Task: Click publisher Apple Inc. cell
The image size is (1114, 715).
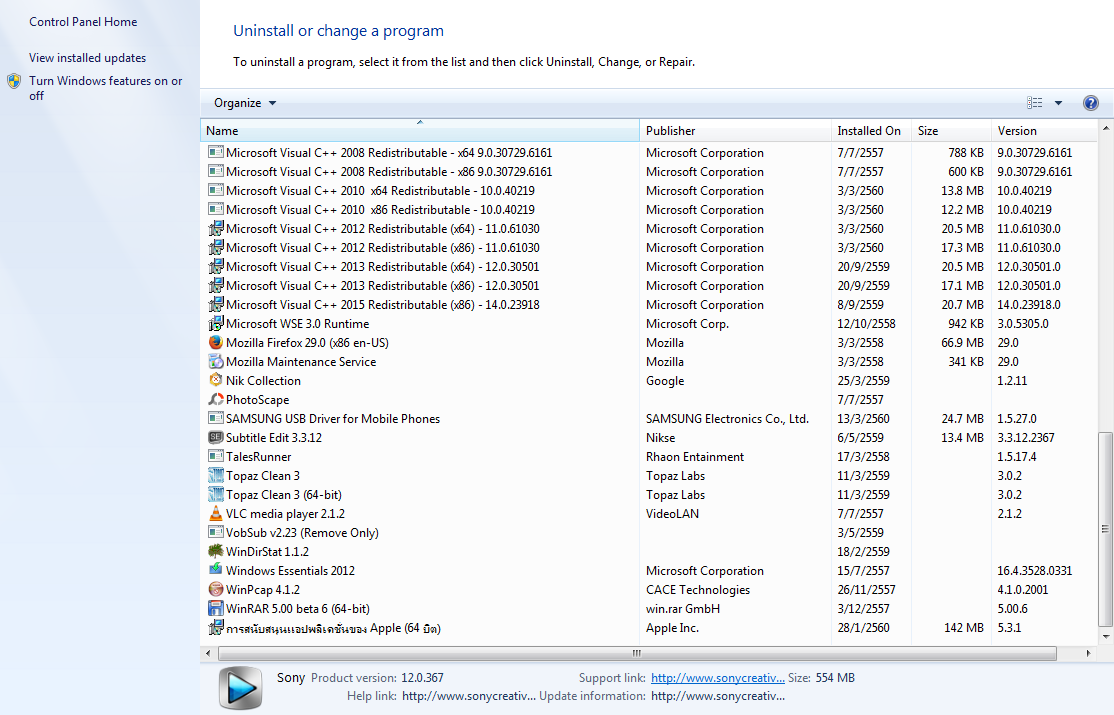Action: click(672, 628)
